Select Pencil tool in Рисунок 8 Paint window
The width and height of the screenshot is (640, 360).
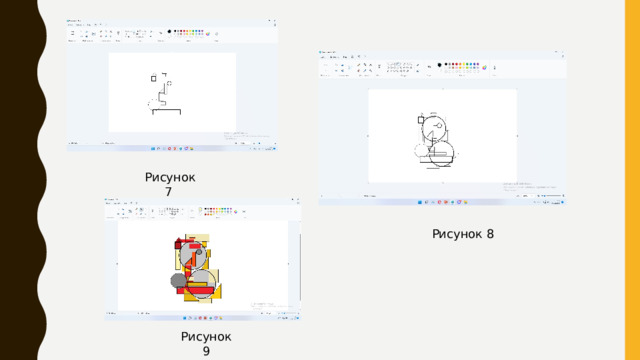pos(358,64)
